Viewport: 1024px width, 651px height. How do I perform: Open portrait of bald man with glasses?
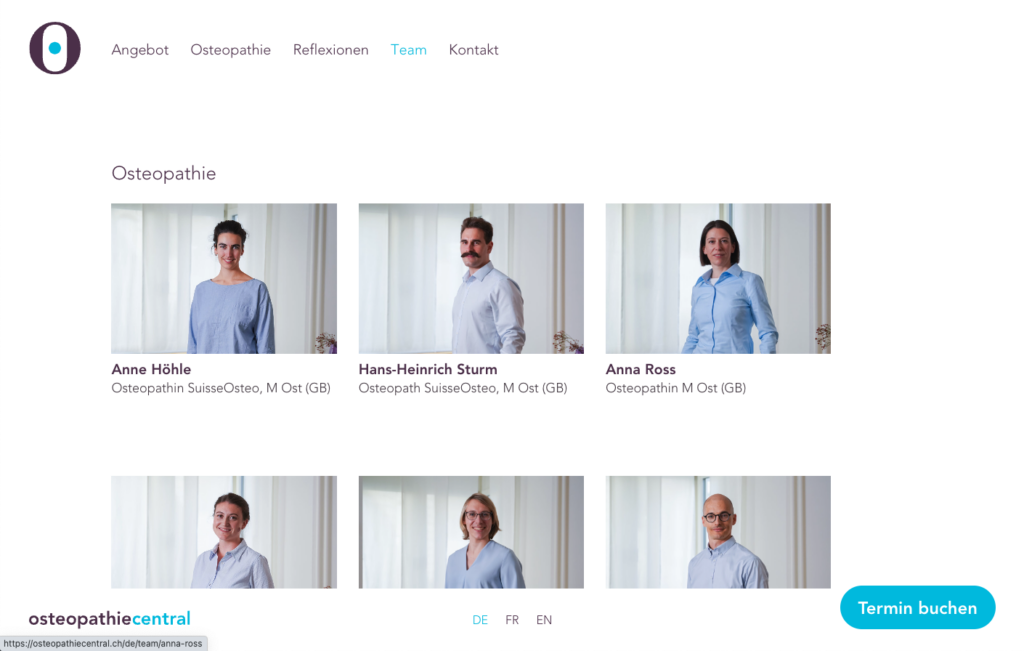(718, 532)
